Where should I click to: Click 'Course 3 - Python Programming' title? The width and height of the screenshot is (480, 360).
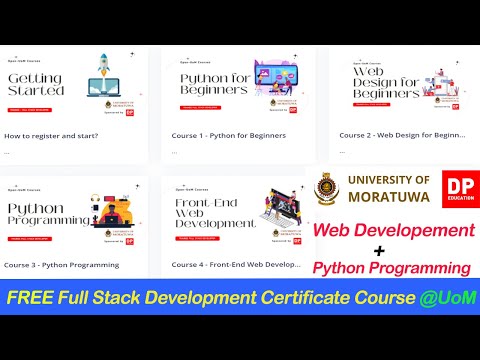[x=61, y=265]
